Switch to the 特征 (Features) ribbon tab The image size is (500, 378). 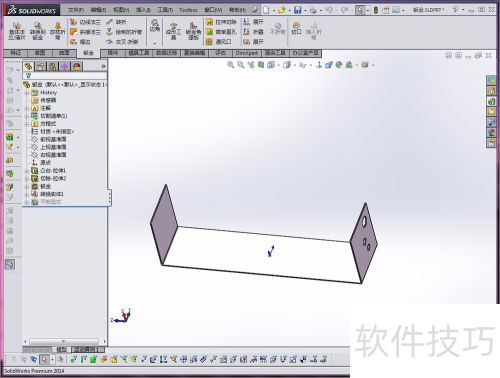[x=16, y=53]
